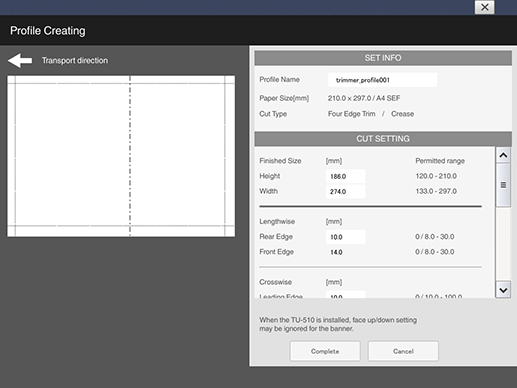Click the scrollbar thumb grip
The height and width of the screenshot is (388, 517).
(x=503, y=185)
